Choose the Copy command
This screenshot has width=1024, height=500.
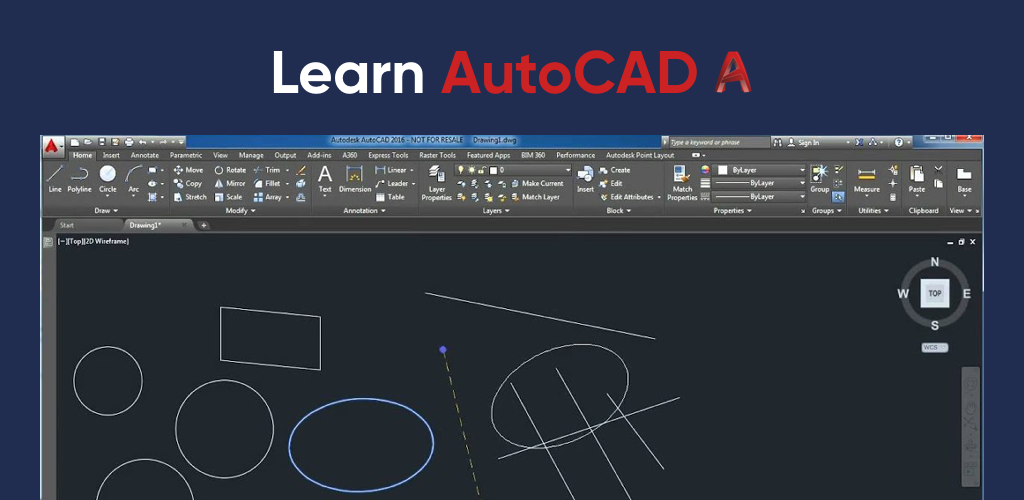coord(187,183)
